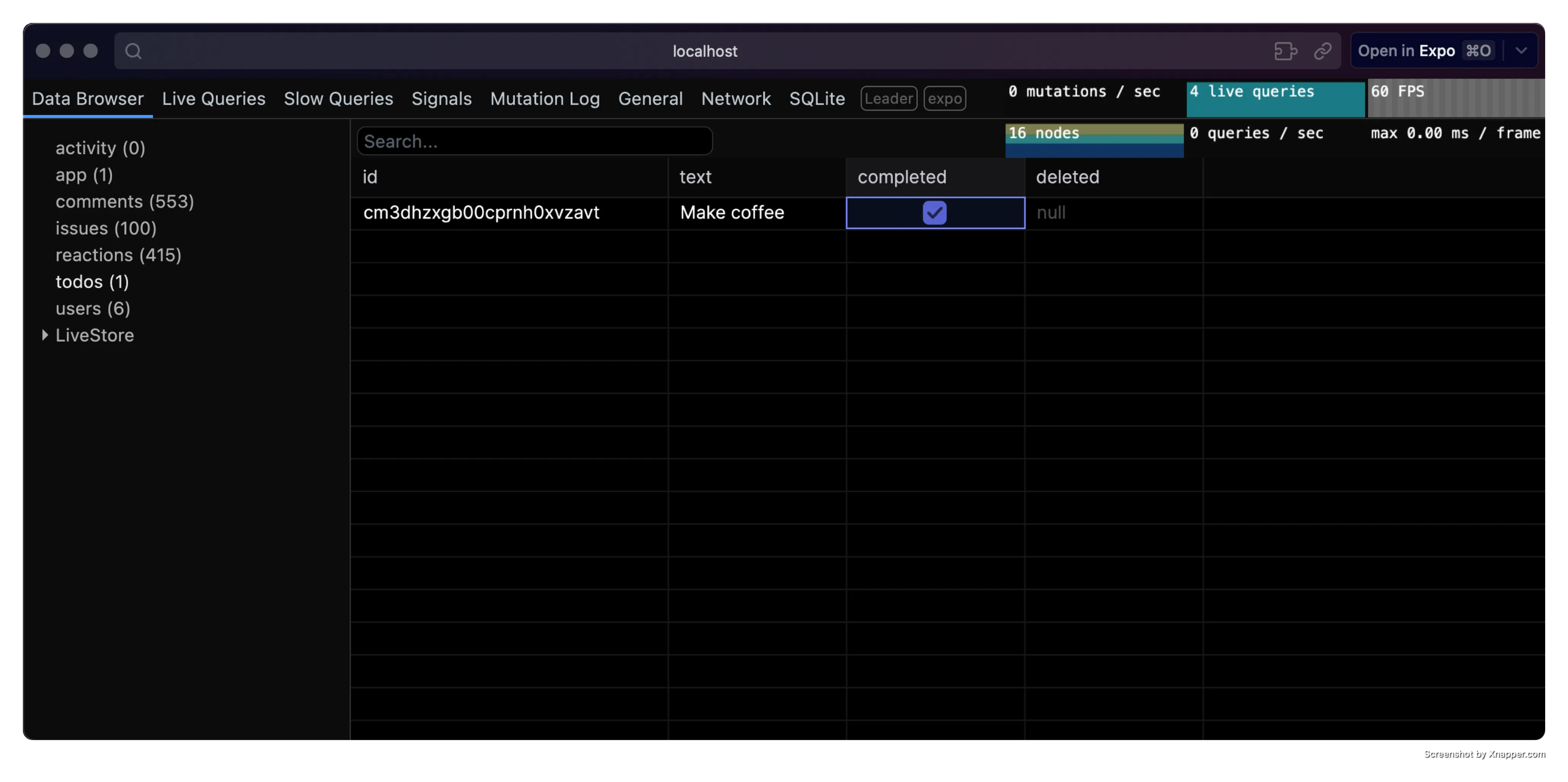This screenshot has height=782, width=1568.
Task: Expand the LiveStore tree node
Action: click(x=45, y=335)
